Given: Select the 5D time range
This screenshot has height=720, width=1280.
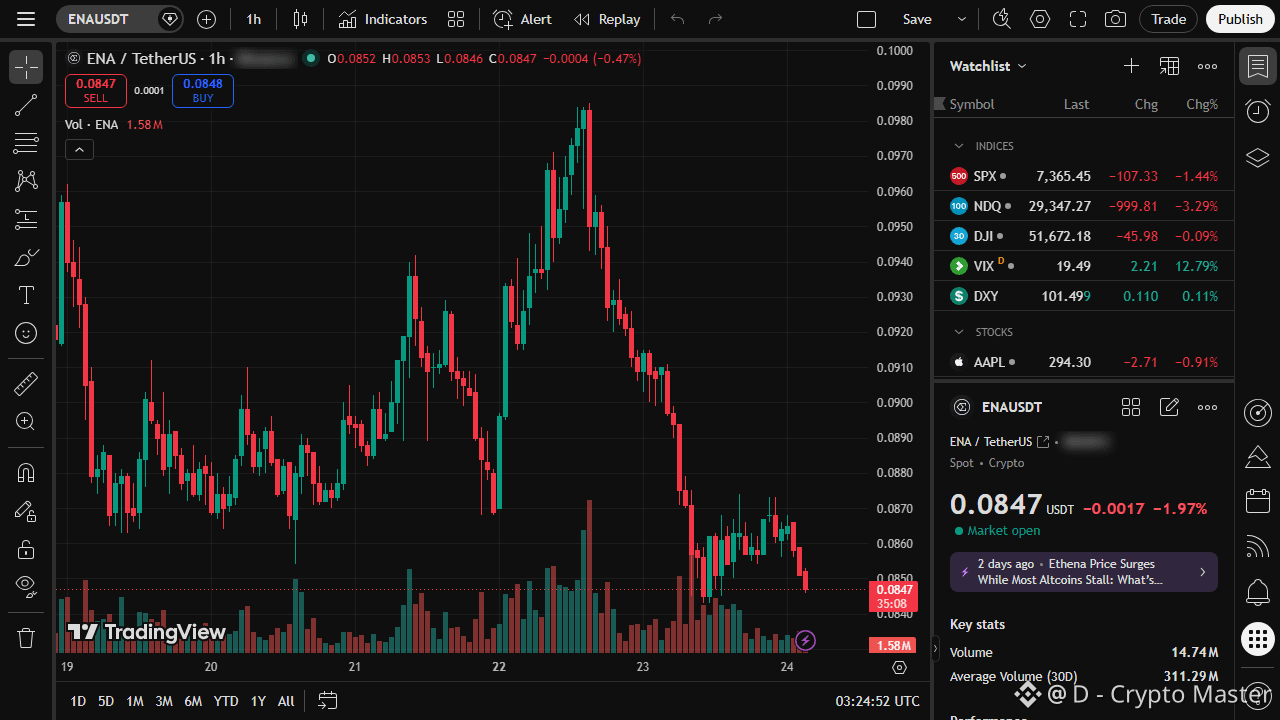Looking at the screenshot, I should [106, 701].
